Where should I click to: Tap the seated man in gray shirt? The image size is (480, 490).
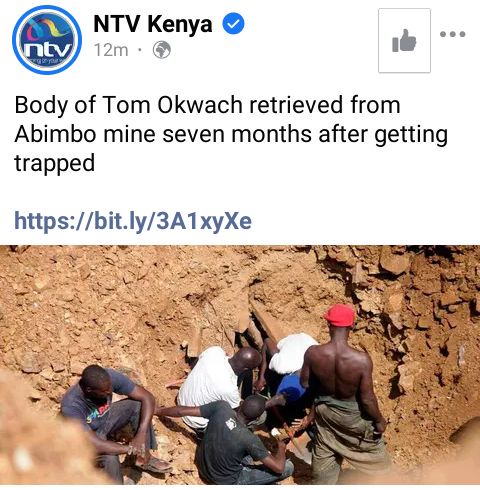(112, 422)
